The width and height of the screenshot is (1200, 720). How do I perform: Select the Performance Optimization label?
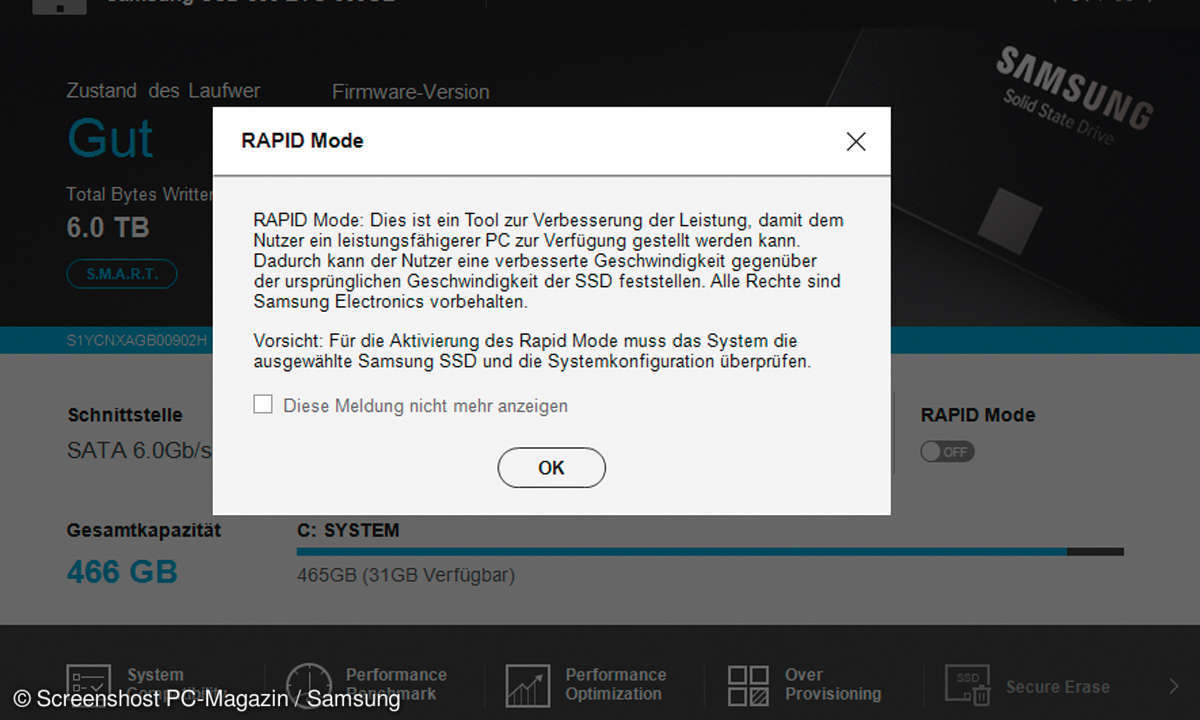(x=615, y=684)
